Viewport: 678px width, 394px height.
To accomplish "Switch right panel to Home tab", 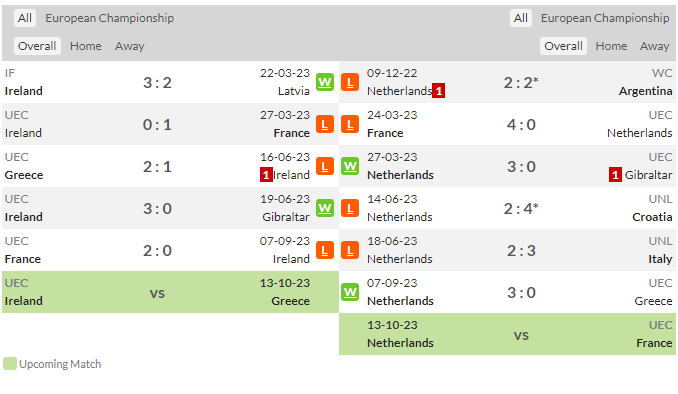I will (611, 46).
